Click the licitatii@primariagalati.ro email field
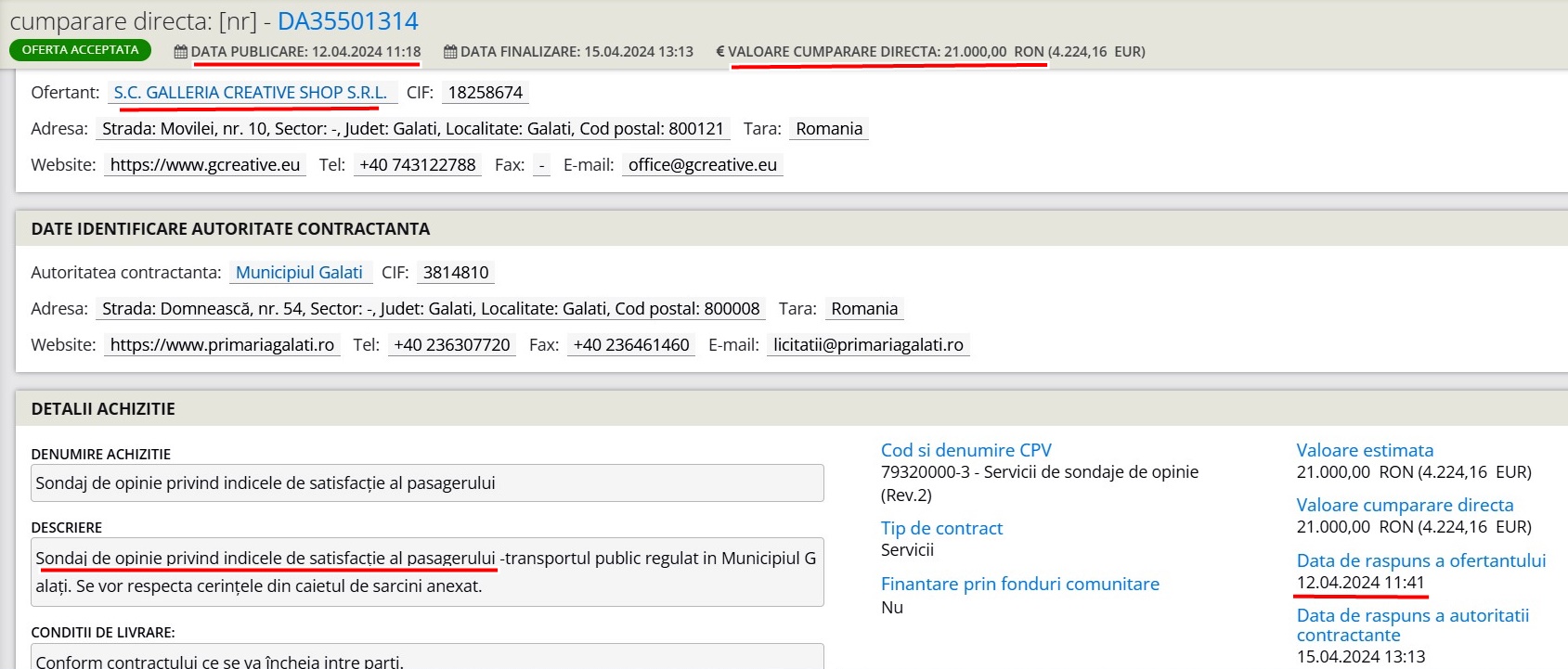 (867, 344)
